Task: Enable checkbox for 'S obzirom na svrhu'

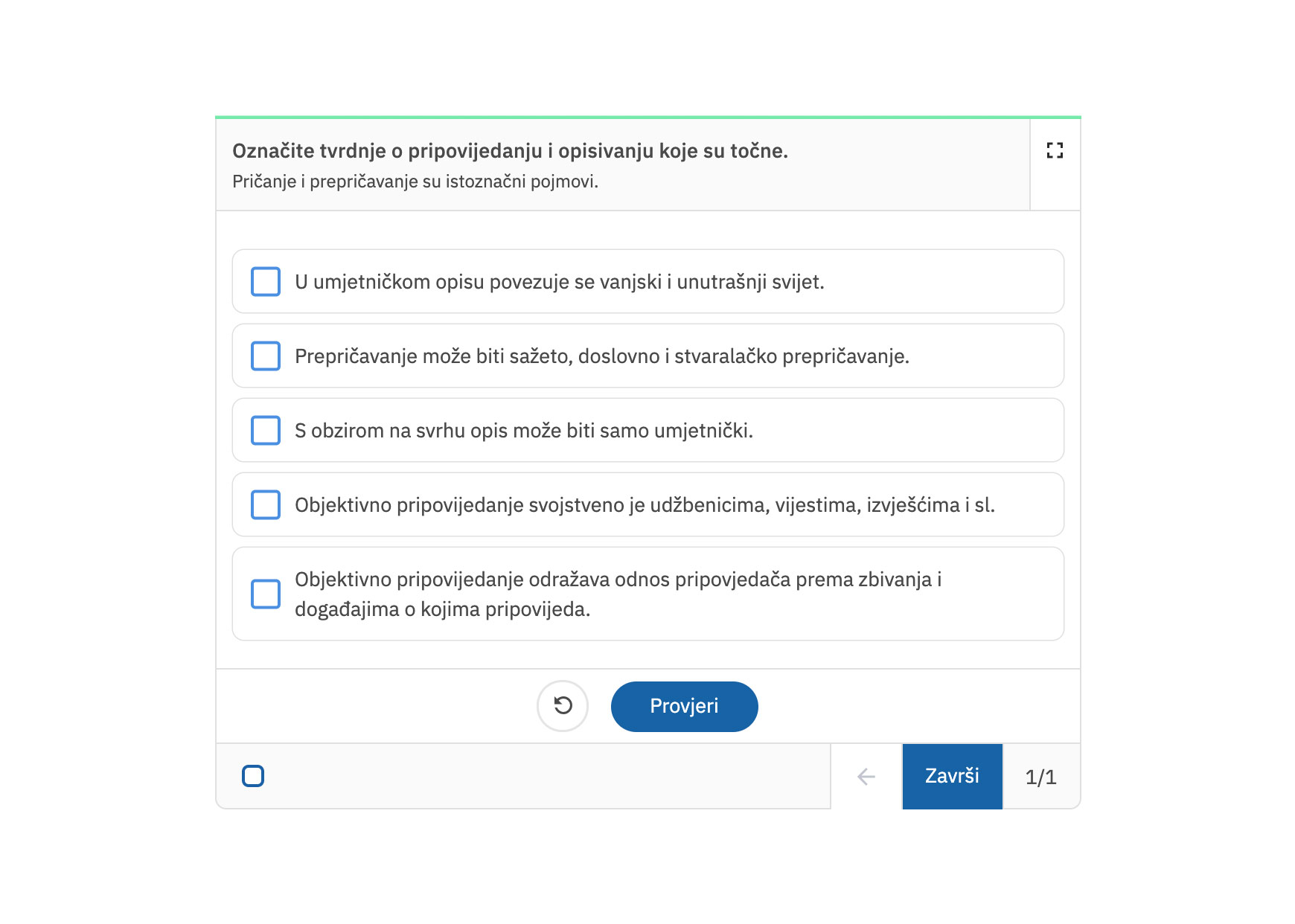Action: (x=266, y=431)
